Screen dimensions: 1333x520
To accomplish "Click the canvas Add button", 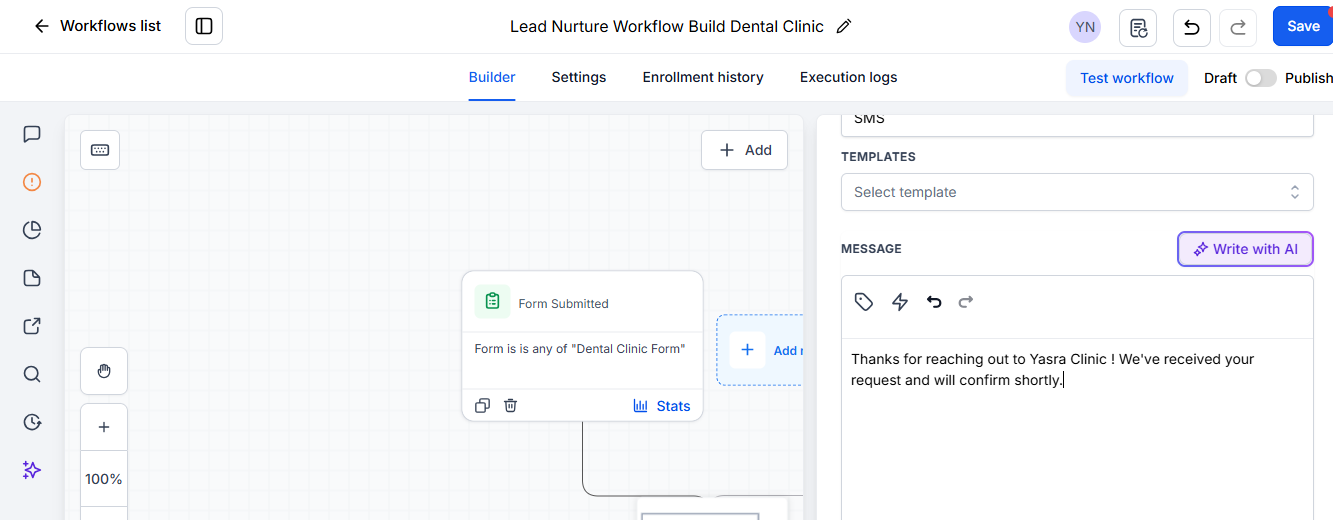I will pyautogui.click(x=744, y=150).
